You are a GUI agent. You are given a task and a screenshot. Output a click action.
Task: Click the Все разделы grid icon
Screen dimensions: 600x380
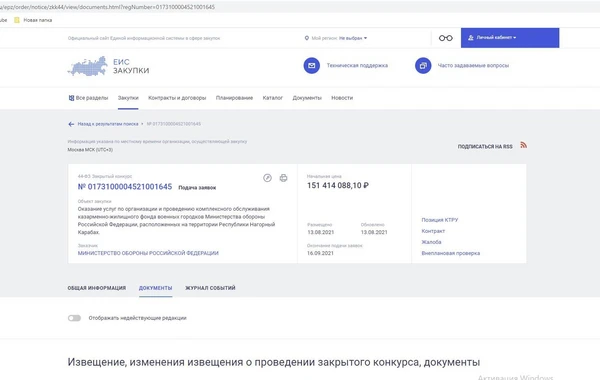click(x=71, y=98)
